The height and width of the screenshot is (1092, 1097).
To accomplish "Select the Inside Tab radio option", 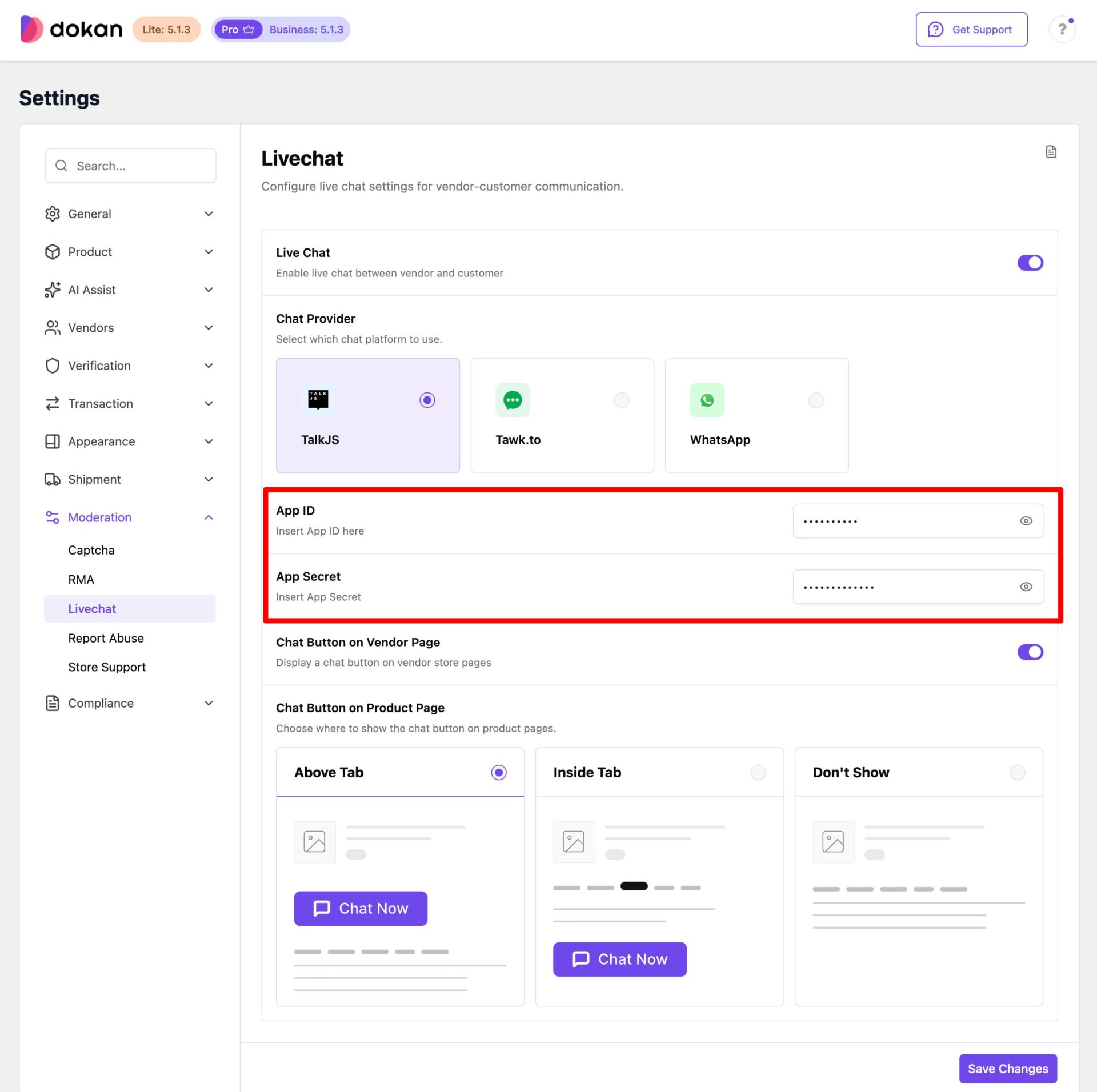I will point(758,772).
